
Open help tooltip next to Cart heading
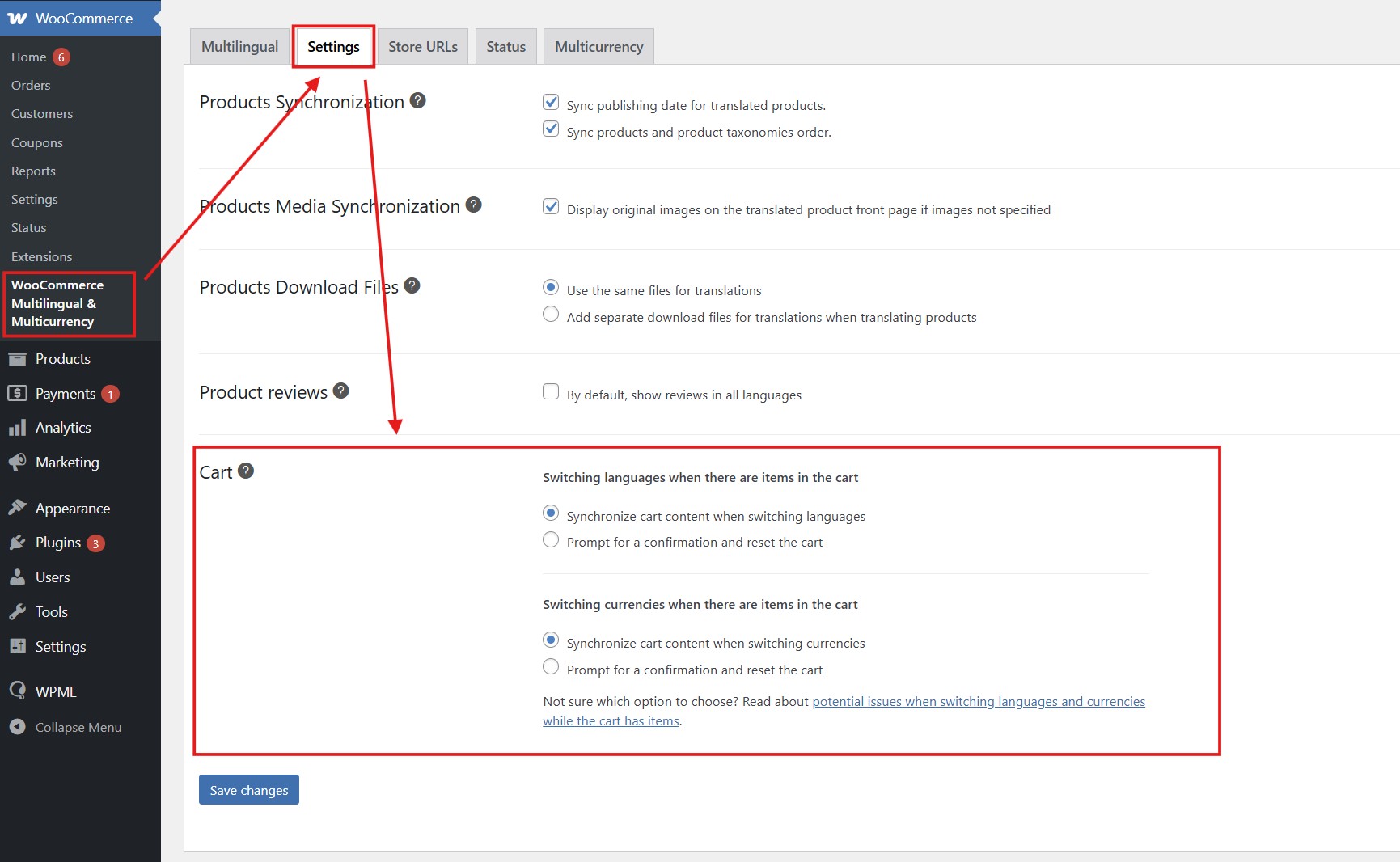[246, 471]
